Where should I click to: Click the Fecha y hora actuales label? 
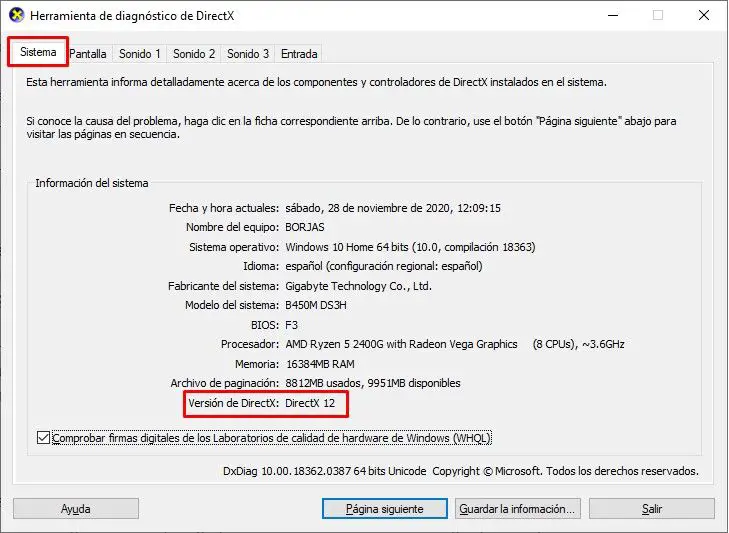pyautogui.click(x=224, y=208)
